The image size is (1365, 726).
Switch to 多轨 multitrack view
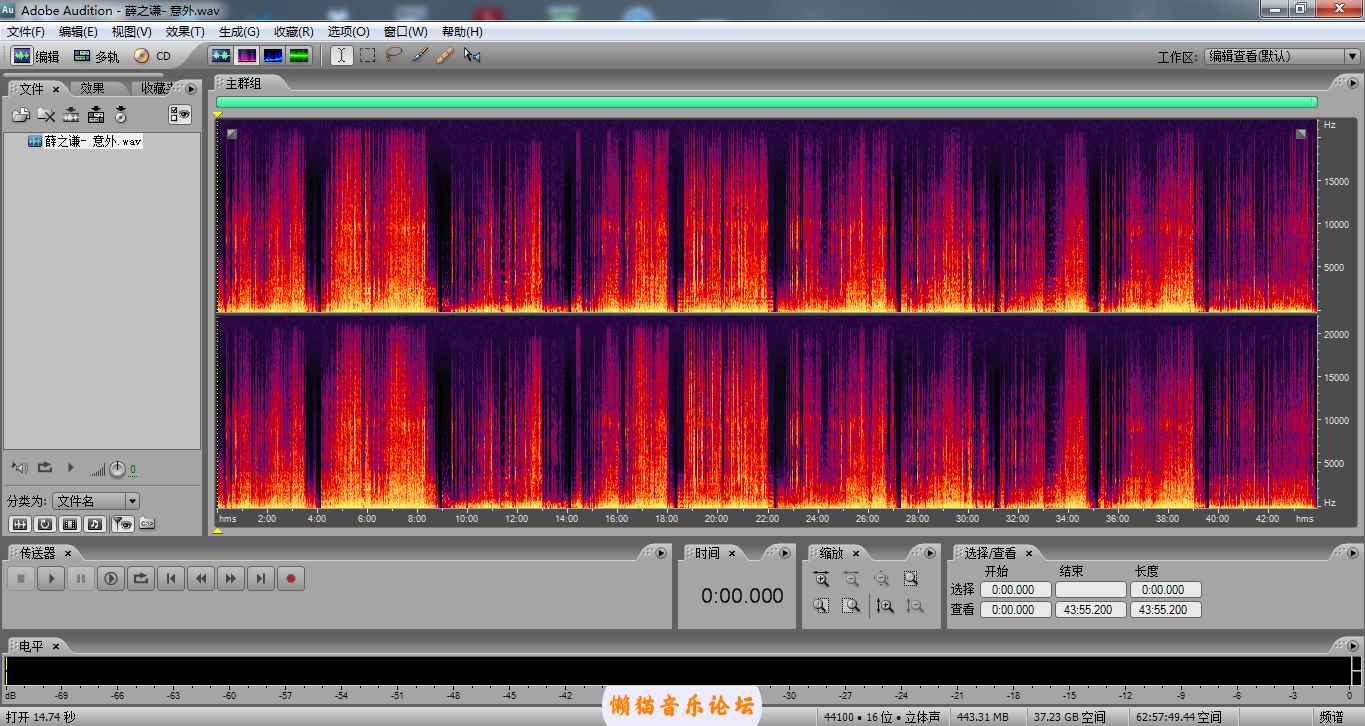click(x=97, y=57)
